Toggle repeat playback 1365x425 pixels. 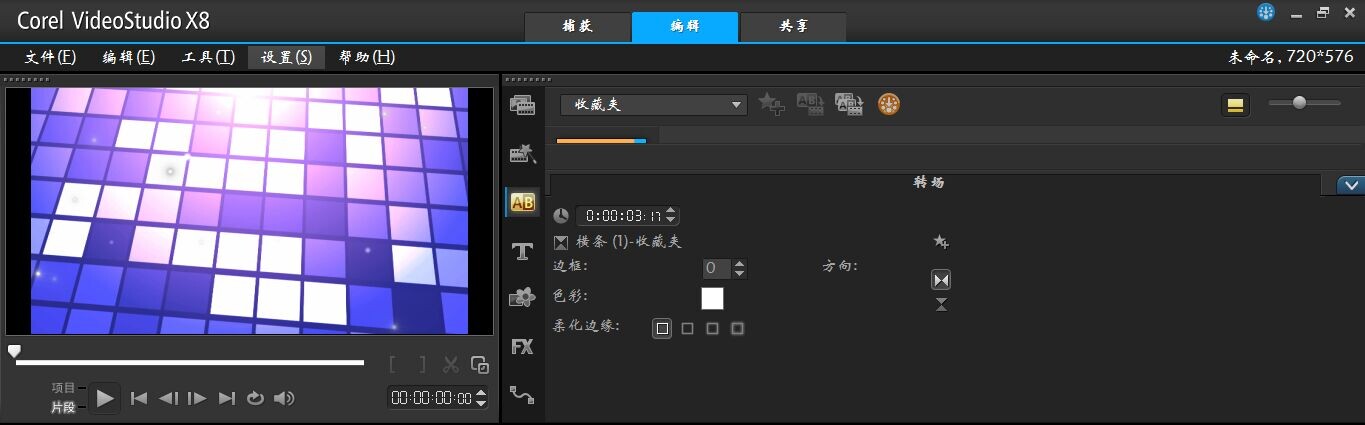point(255,398)
